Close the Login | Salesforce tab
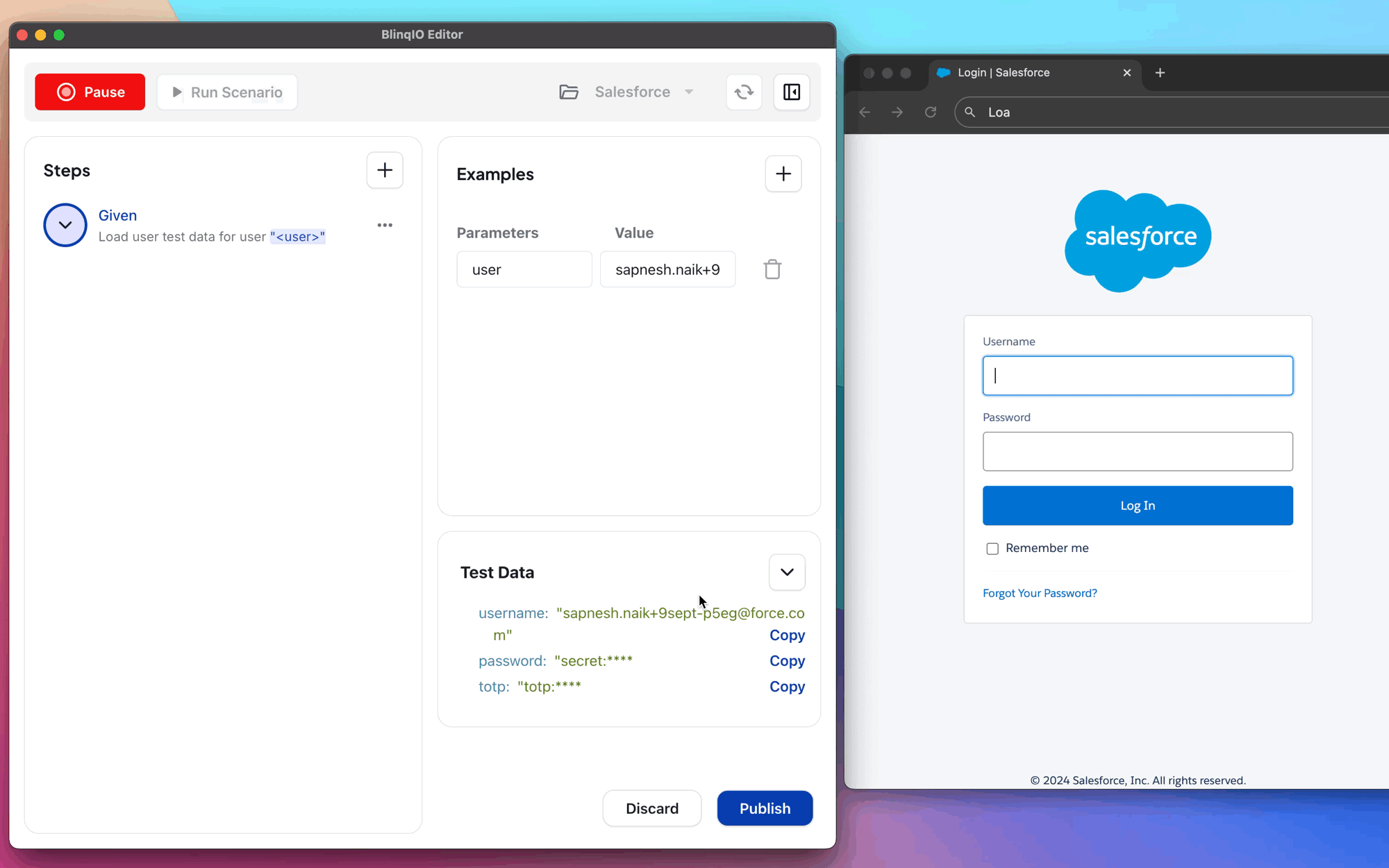 tap(1127, 72)
